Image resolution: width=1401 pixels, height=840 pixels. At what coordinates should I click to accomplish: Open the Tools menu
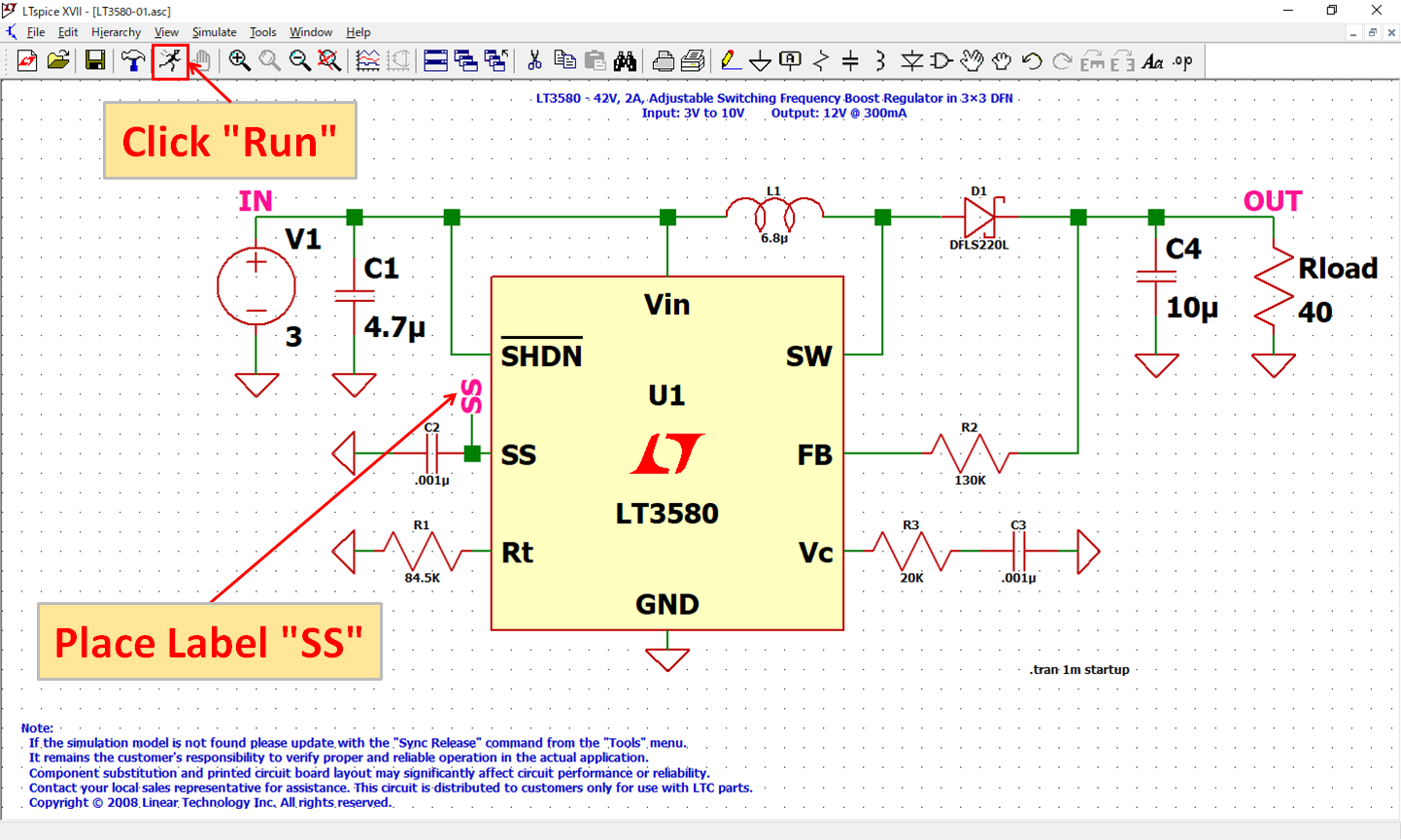coord(262,32)
